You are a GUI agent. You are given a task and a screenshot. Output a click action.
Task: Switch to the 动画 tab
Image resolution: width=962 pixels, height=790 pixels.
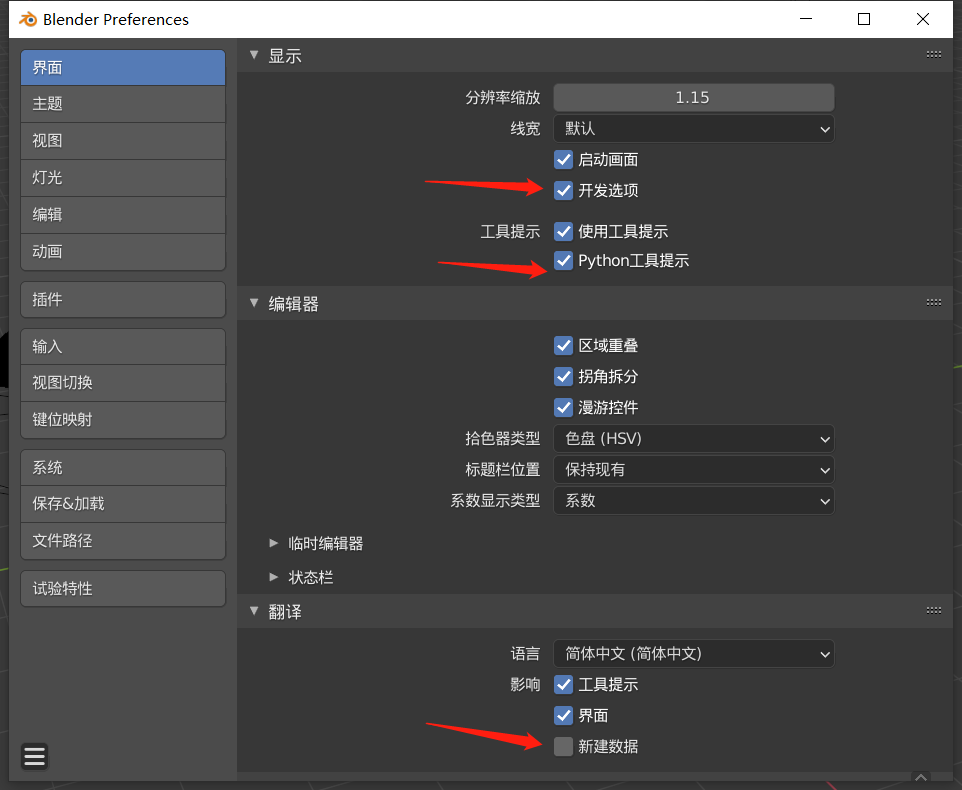(x=123, y=251)
